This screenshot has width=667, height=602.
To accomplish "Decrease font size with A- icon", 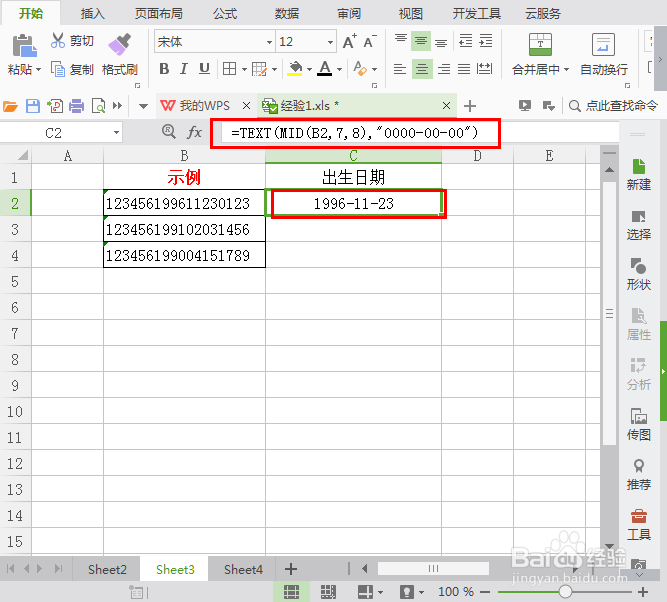I will 370,42.
